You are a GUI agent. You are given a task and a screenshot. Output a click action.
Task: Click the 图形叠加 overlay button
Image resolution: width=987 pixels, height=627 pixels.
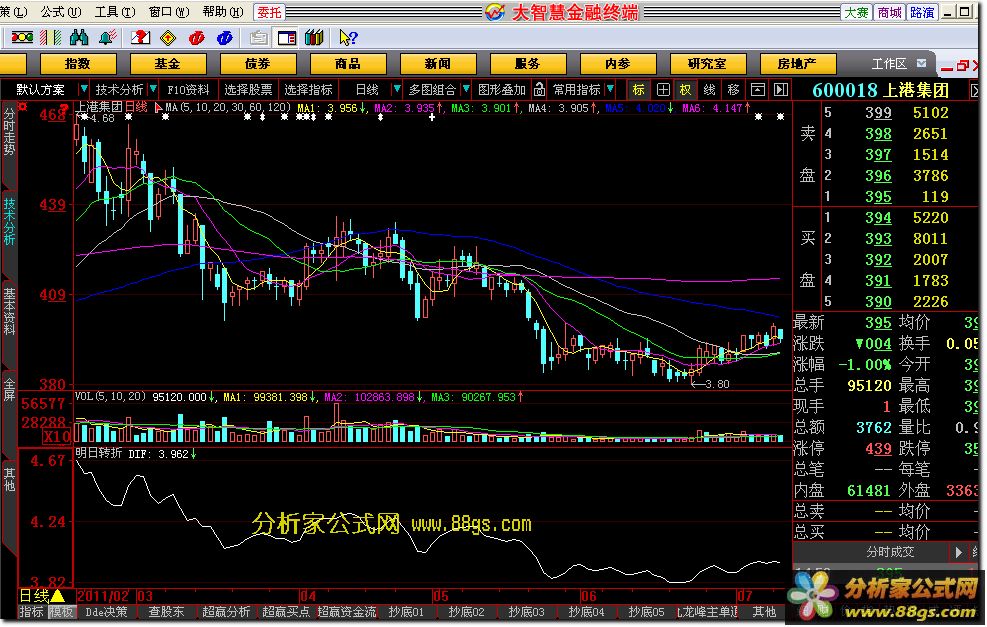pos(502,89)
